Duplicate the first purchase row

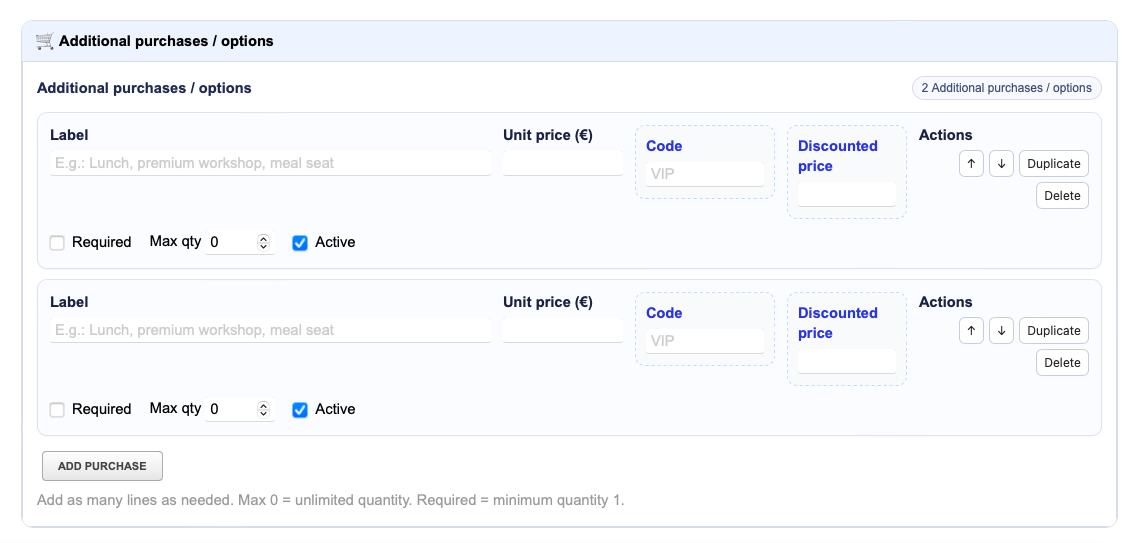click(1053, 163)
